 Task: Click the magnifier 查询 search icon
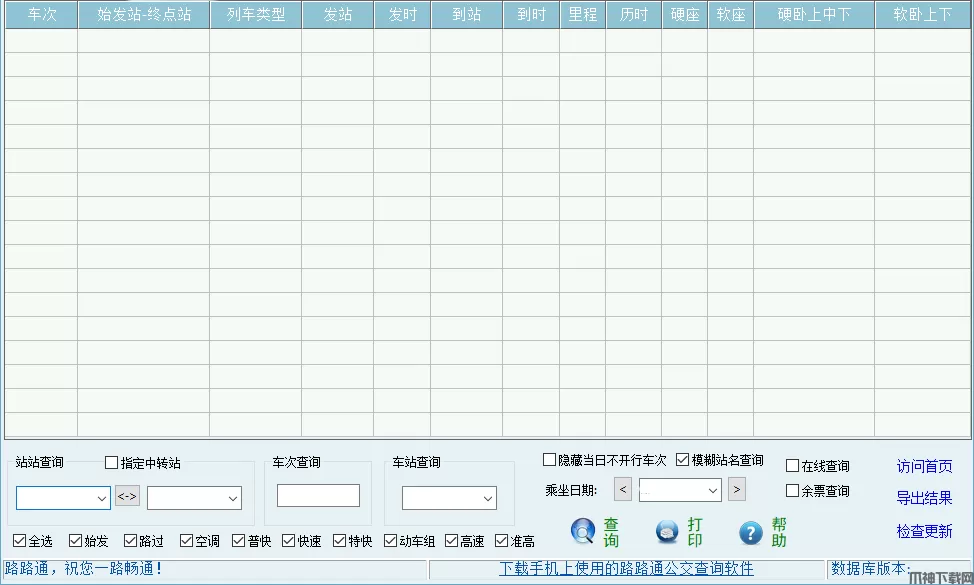pyautogui.click(x=583, y=532)
